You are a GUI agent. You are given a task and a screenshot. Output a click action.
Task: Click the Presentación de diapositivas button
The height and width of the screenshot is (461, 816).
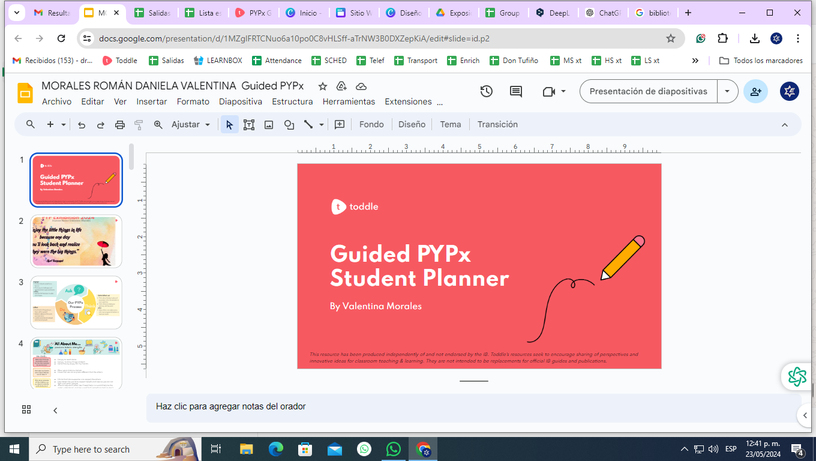click(x=648, y=91)
